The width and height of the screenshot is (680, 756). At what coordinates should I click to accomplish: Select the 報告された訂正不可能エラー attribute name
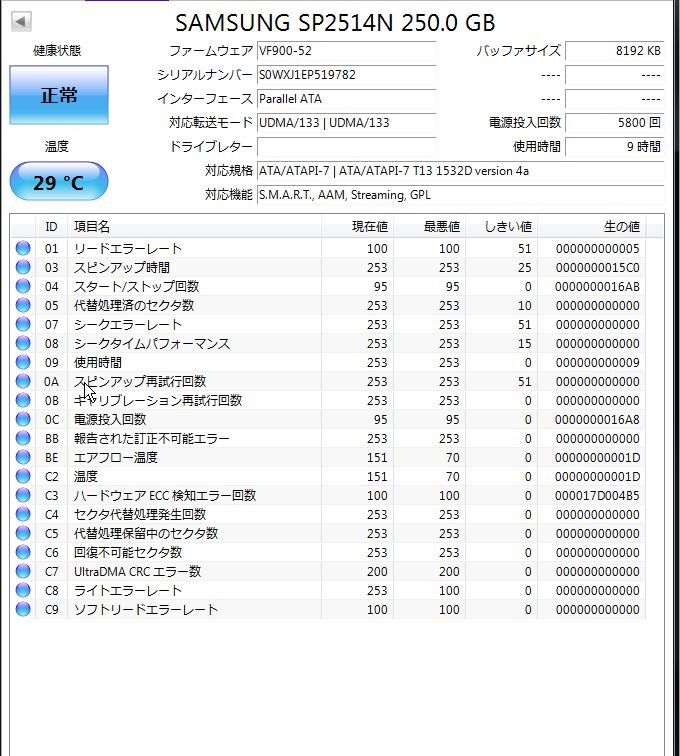[151, 438]
